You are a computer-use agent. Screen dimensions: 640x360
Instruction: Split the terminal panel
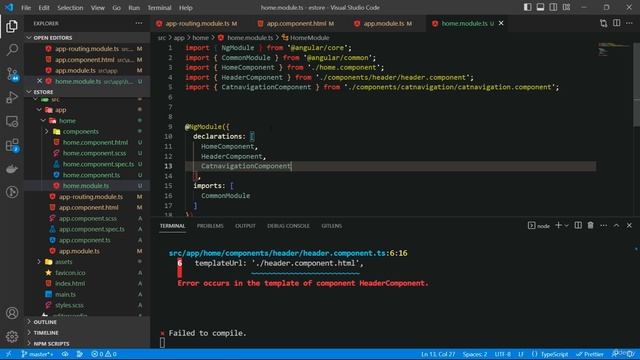point(578,225)
